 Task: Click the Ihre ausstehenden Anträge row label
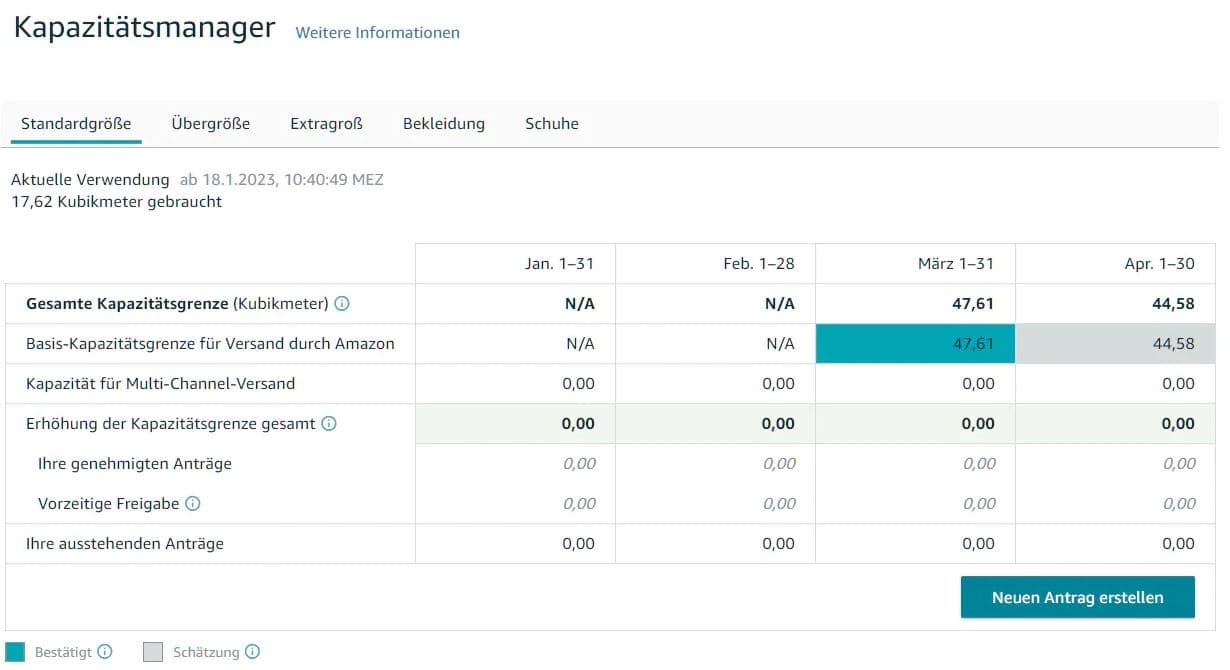click(x=125, y=544)
